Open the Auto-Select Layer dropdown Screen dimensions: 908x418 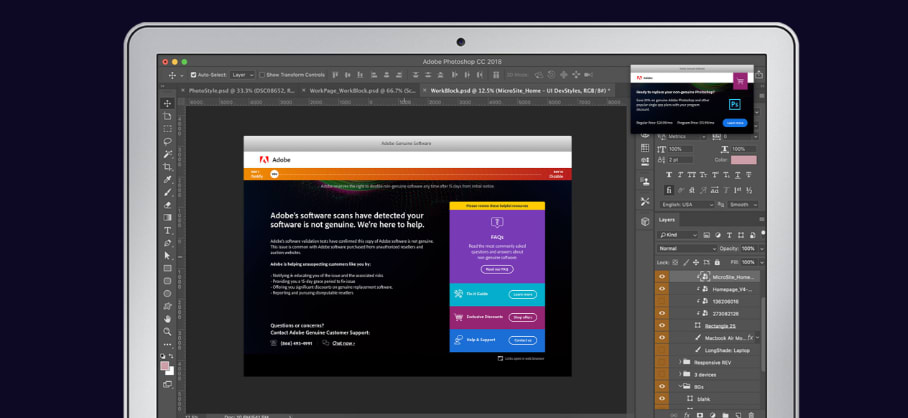coord(242,75)
